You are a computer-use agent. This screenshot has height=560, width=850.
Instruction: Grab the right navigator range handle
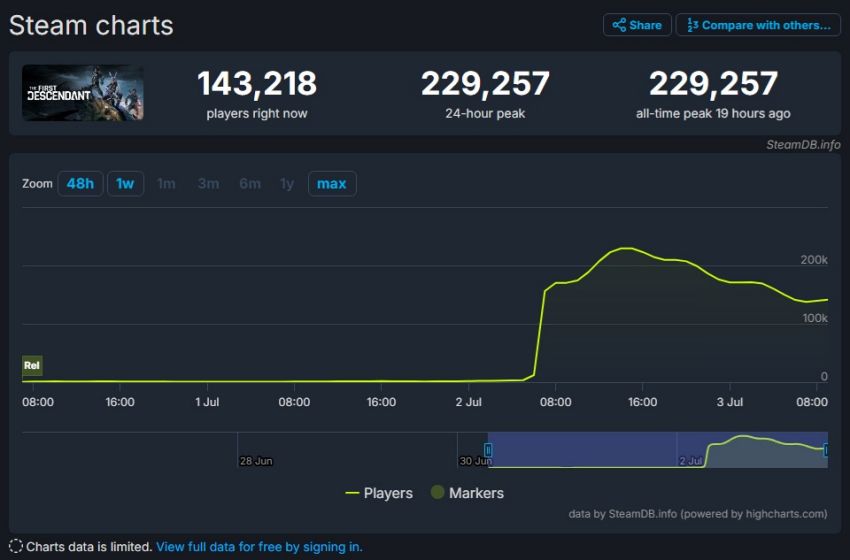click(826, 450)
